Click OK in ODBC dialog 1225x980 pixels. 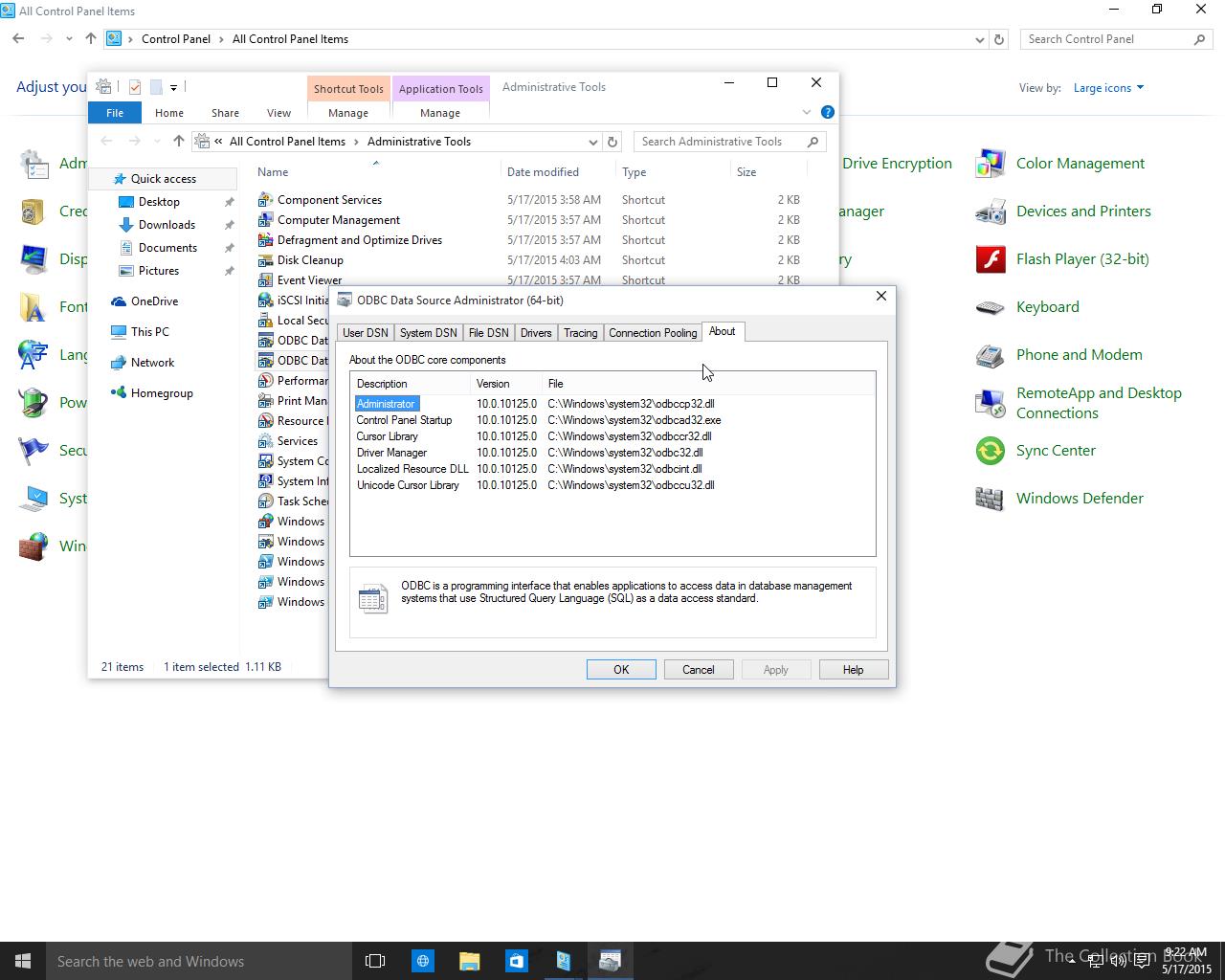coord(621,670)
